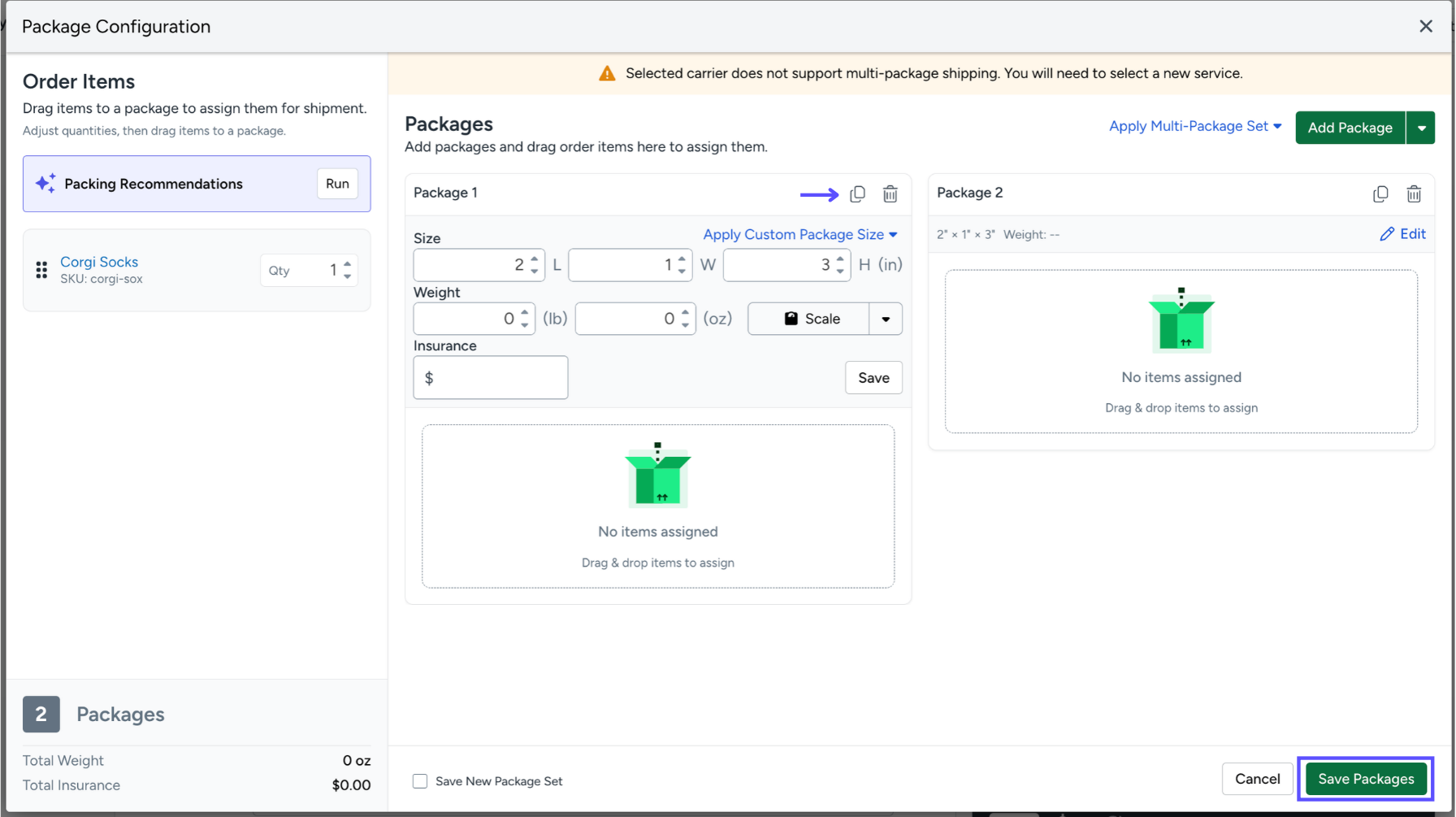This screenshot has height=817, width=1456.
Task: Click the drag handle for Corgi Socks
Action: (41, 270)
